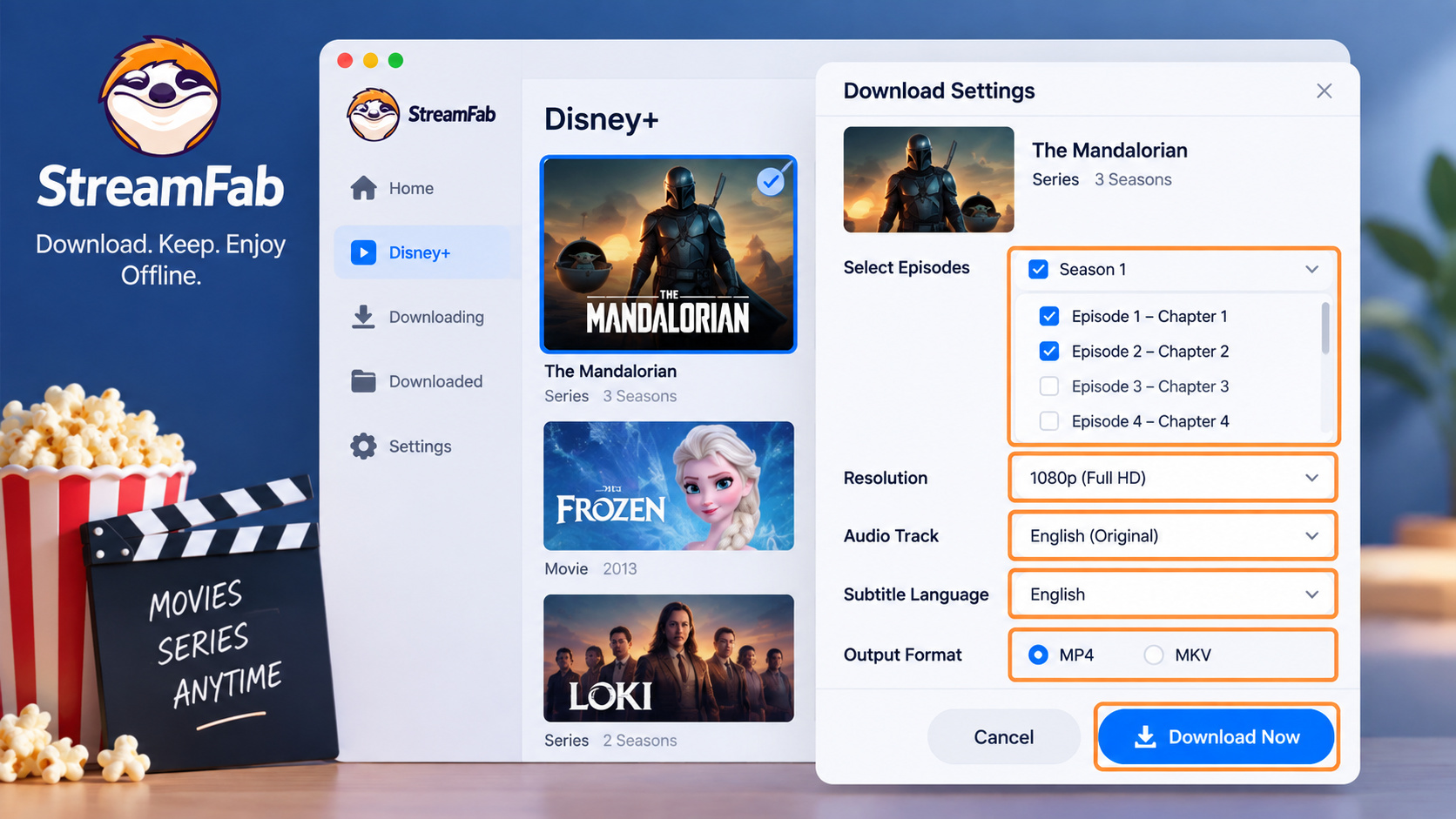The height and width of the screenshot is (819, 1456).
Task: Click the Downloading arrow icon
Action: click(x=363, y=317)
